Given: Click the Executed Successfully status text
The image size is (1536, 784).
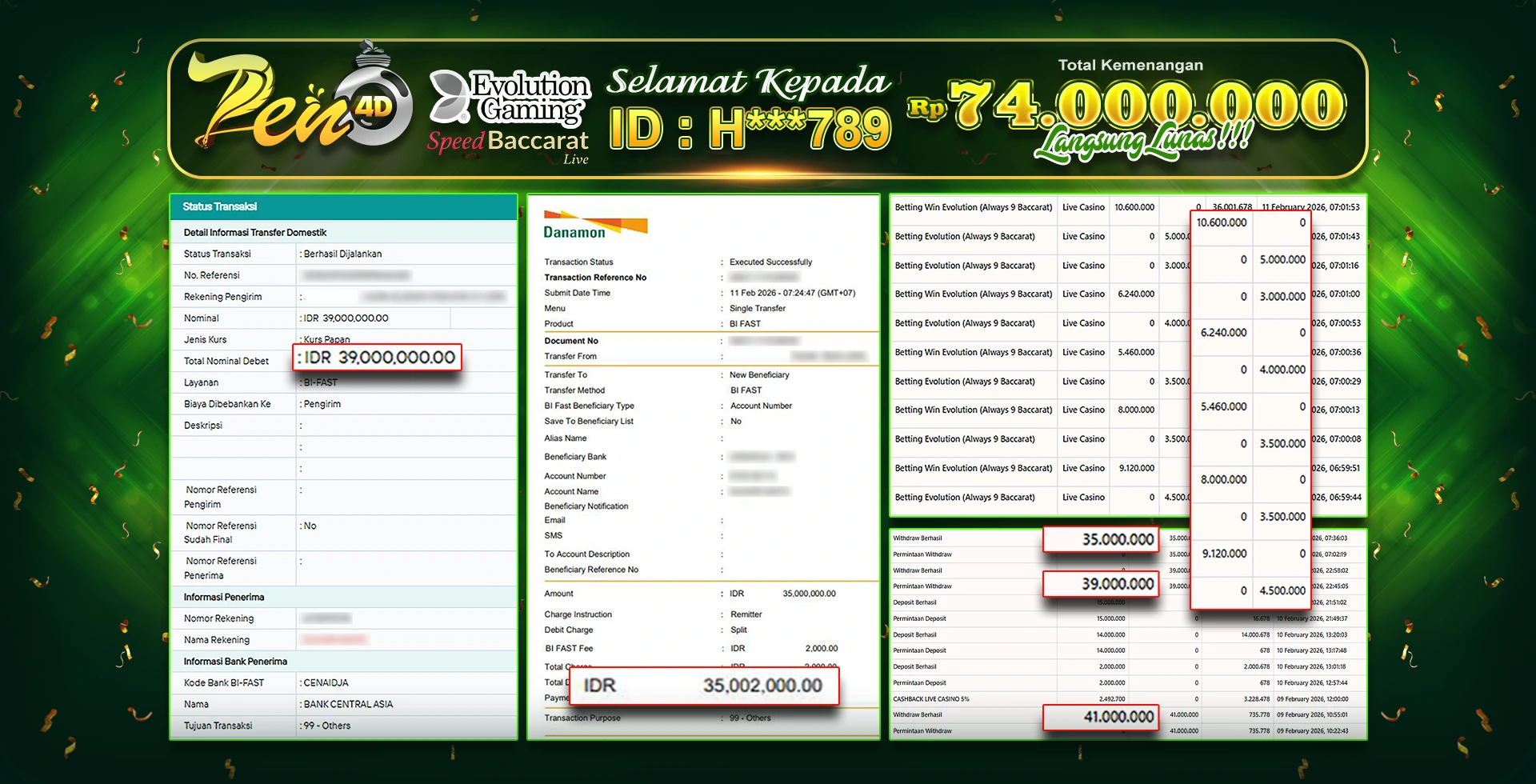Looking at the screenshot, I should pyautogui.click(x=770, y=262).
